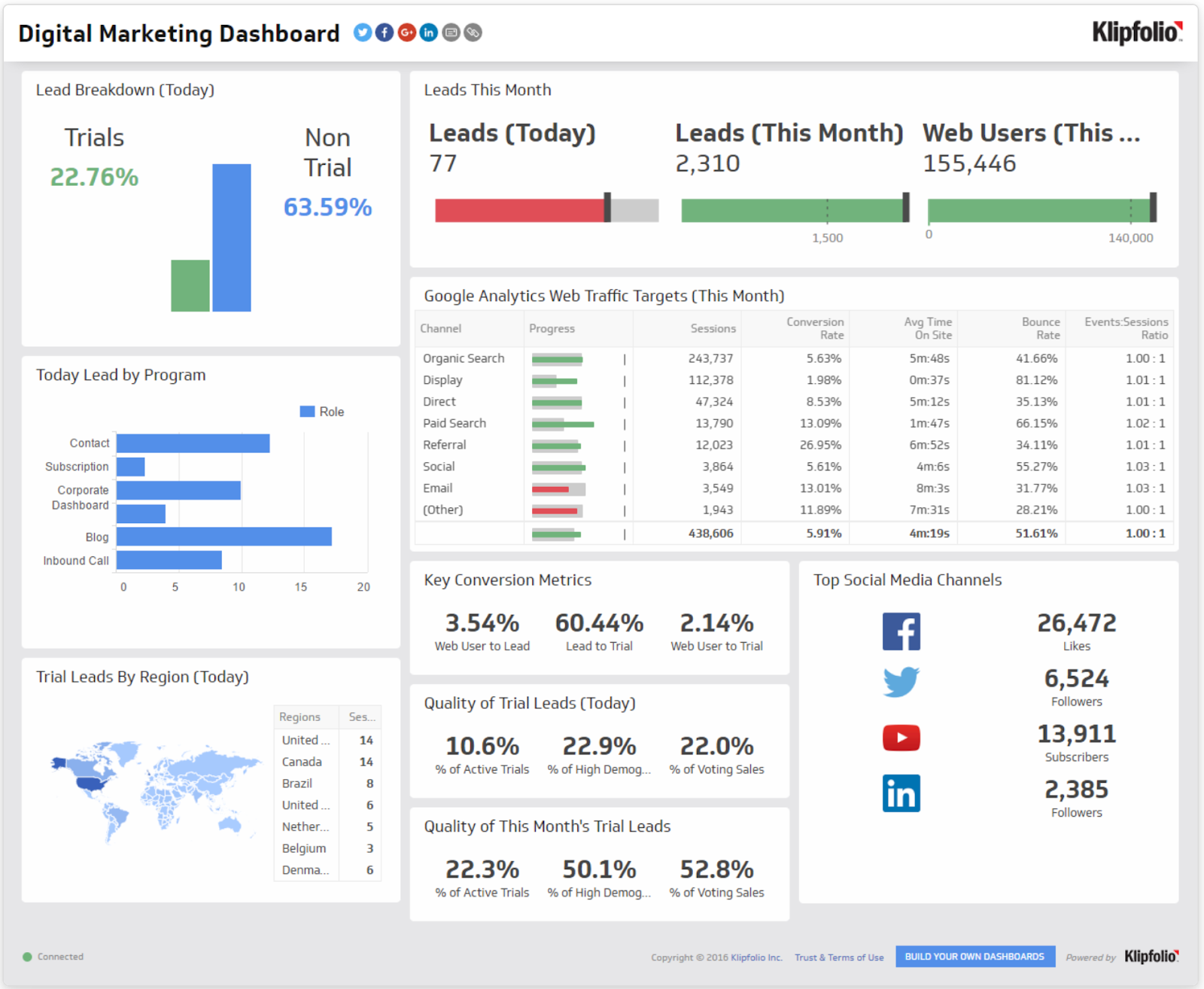This screenshot has height=989, width=1204.
Task: Sort the table by Channel column
Action: point(441,328)
